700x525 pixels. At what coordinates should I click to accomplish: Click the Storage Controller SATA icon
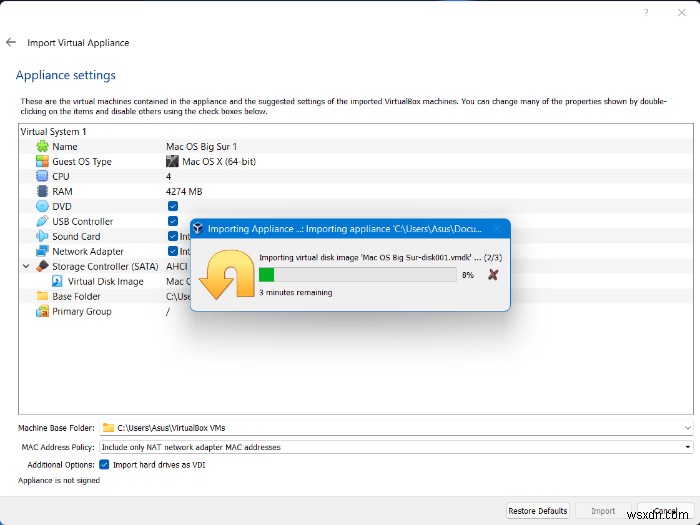pyautogui.click(x=42, y=266)
